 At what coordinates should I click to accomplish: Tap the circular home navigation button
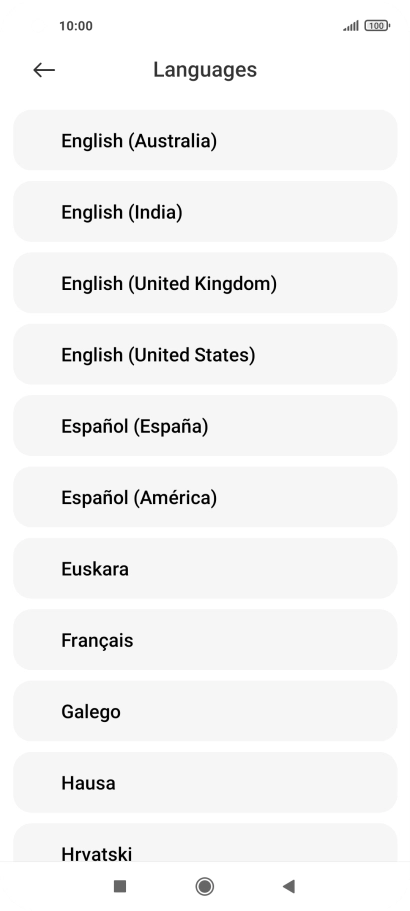204,886
